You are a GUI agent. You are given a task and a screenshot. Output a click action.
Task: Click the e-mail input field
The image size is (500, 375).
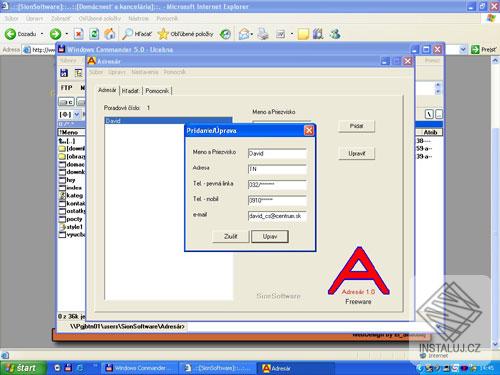277,216
